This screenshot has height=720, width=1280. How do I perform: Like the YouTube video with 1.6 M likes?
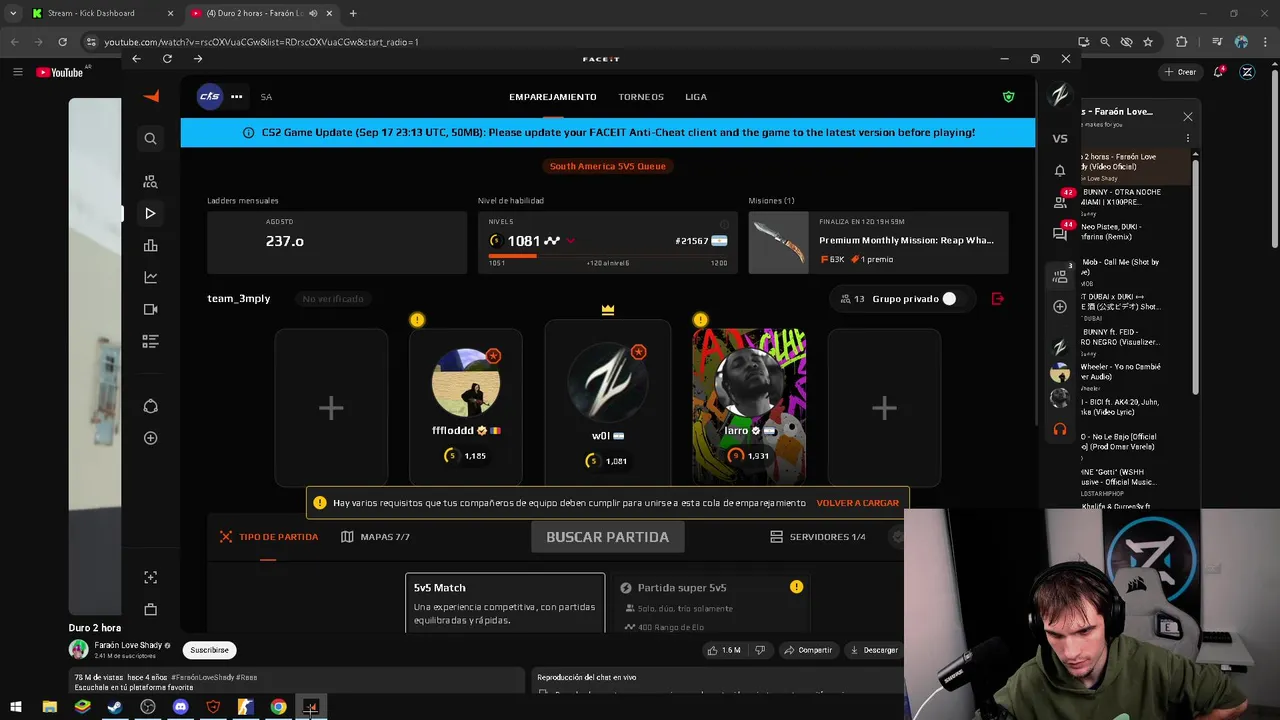(723, 650)
